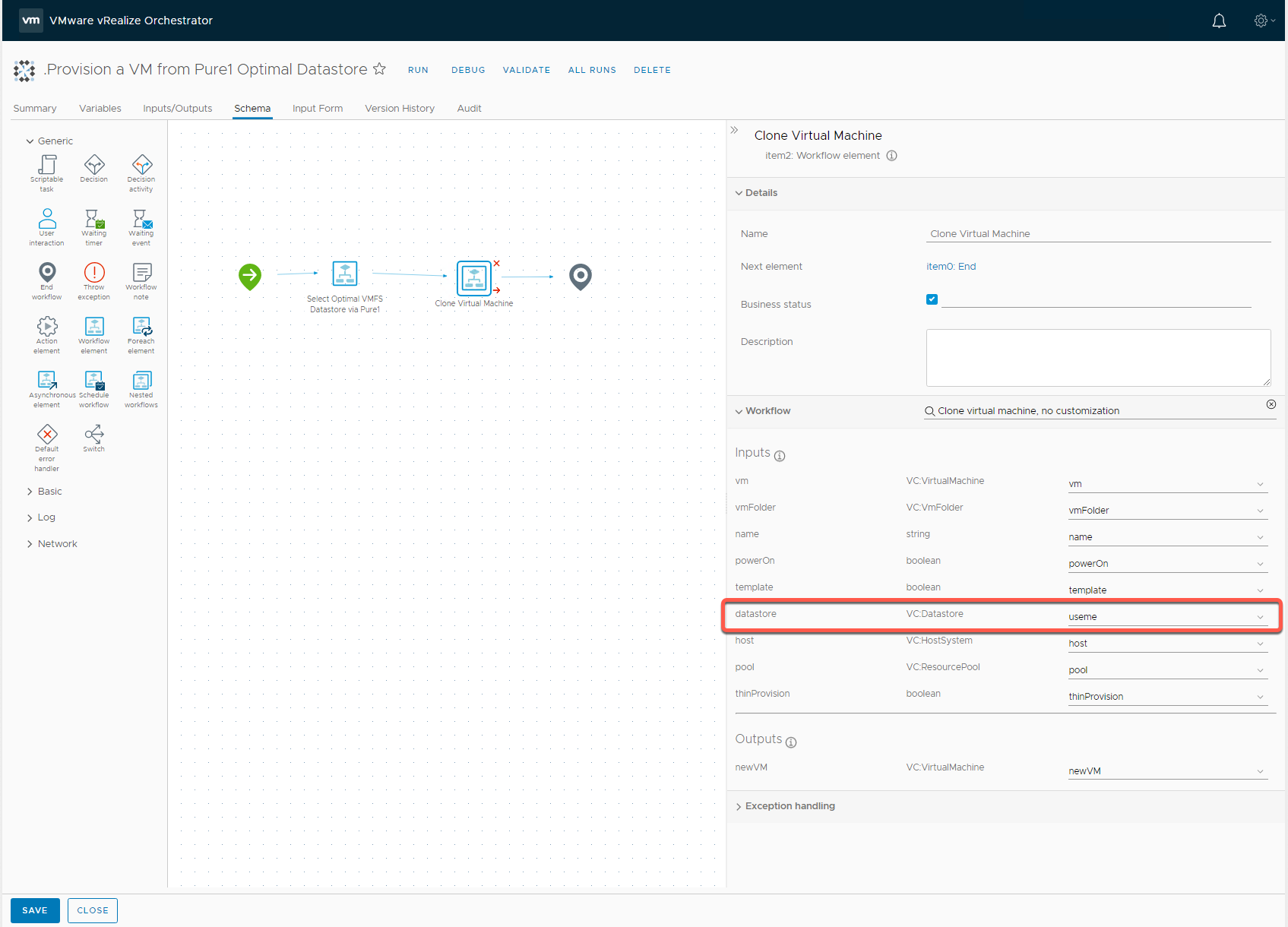
Task: Select the Decision activity icon
Action: 142,165
